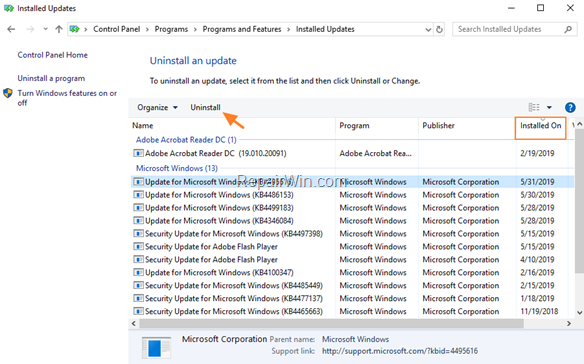The image size is (584, 364).
Task: Go back using the back arrow
Action: (11, 29)
